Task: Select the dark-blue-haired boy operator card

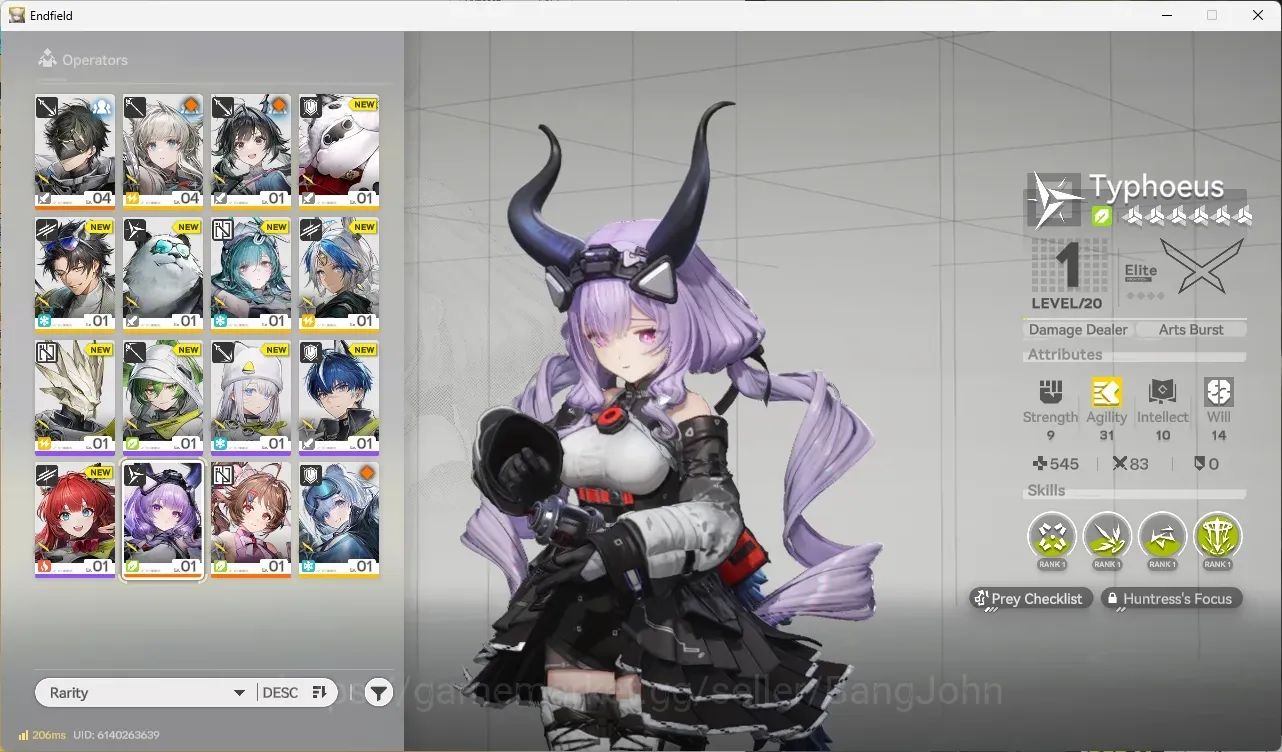Action: point(339,398)
